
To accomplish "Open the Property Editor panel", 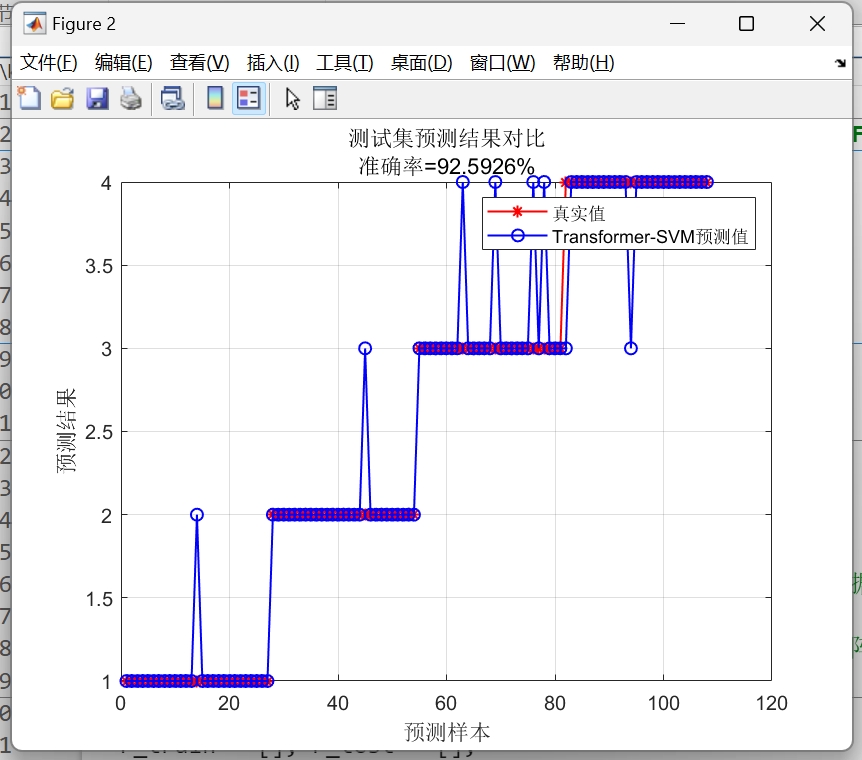I will pos(325,98).
